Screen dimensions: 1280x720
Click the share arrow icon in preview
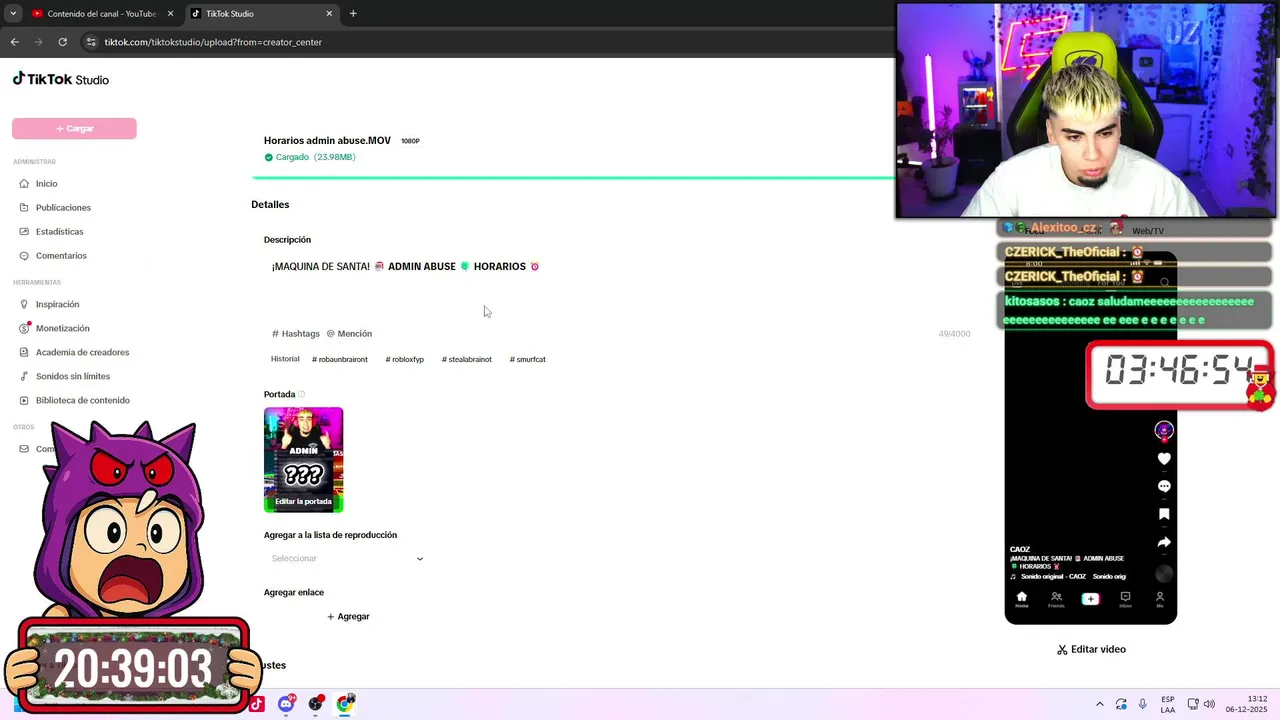(1164, 542)
